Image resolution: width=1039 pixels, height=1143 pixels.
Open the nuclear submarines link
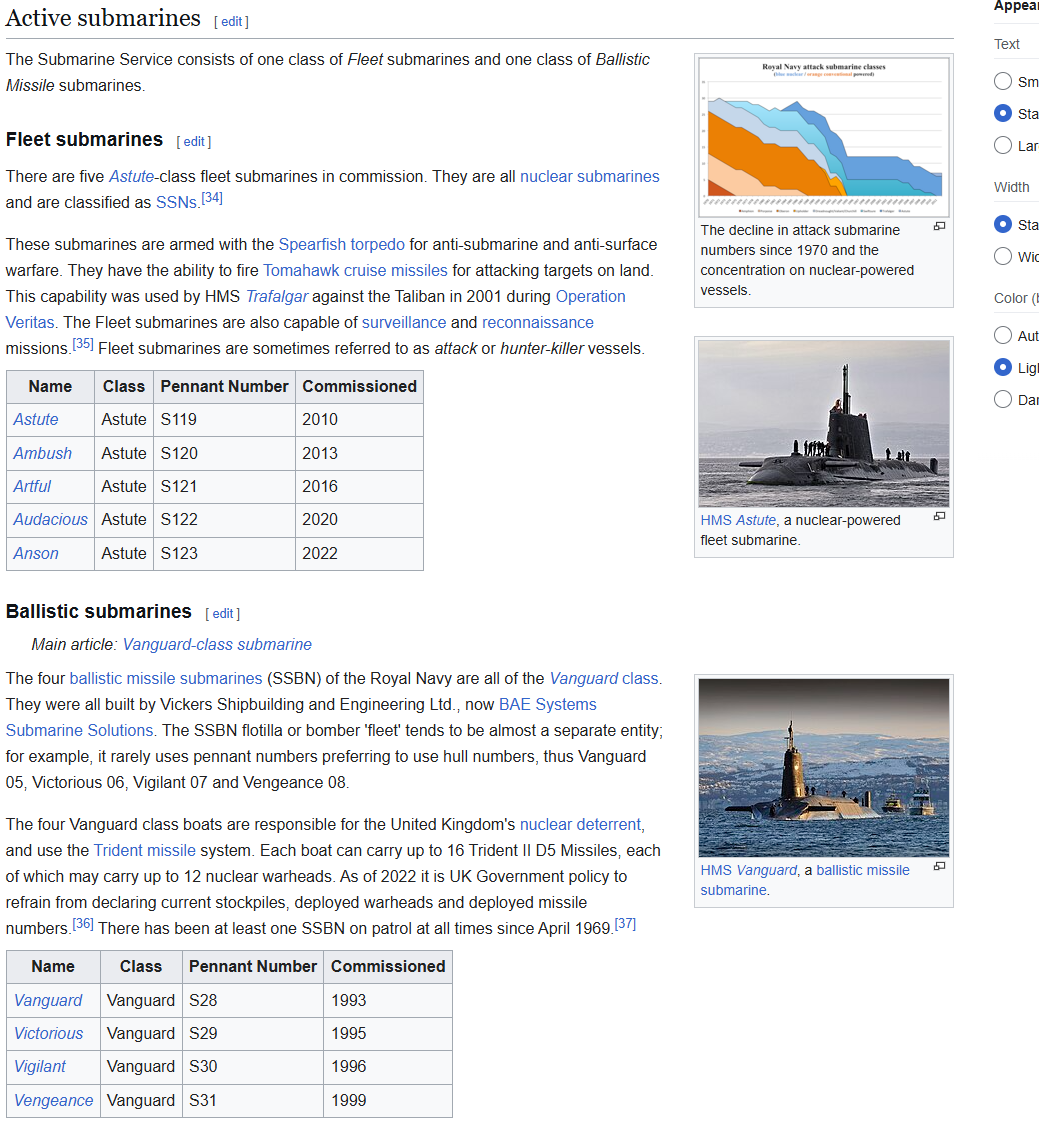[x=589, y=176]
